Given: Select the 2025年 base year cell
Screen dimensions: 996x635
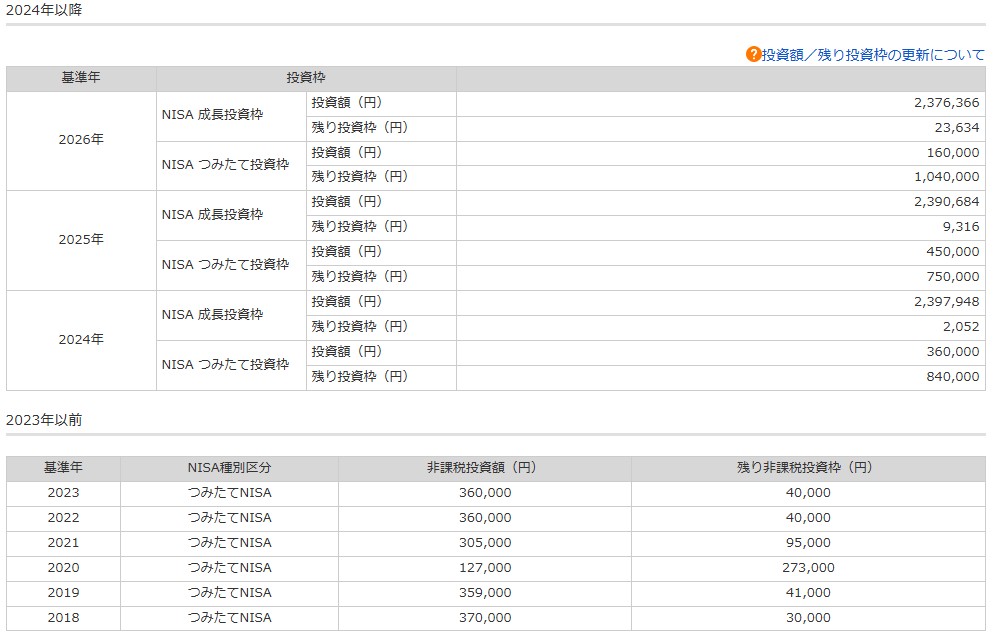Looking at the screenshot, I should 81,240.
